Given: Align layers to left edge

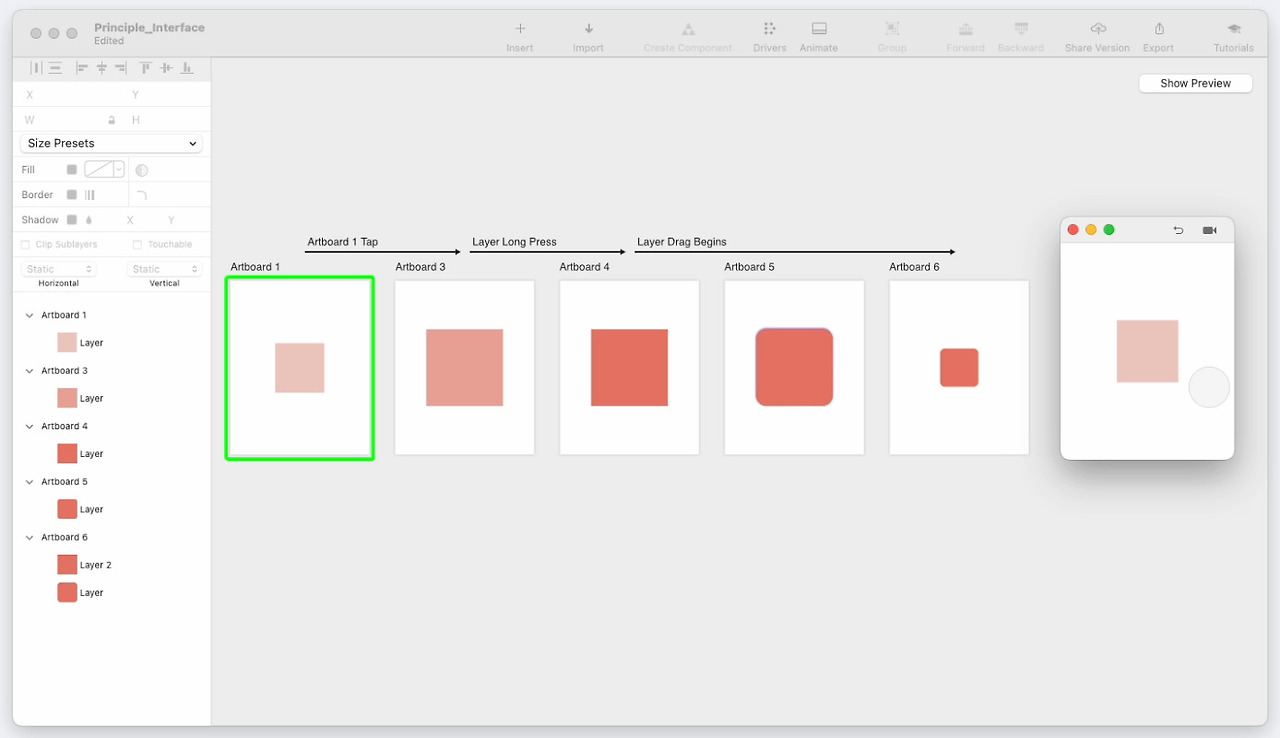Looking at the screenshot, I should (x=82, y=68).
